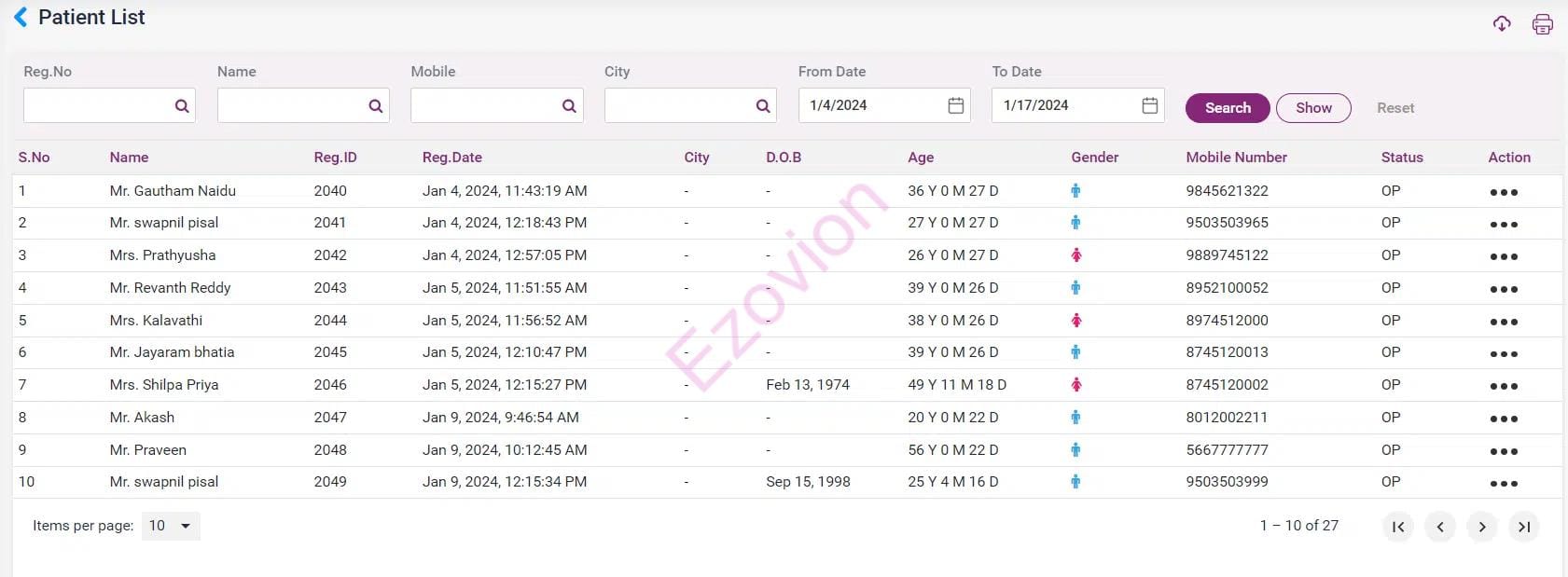Image resolution: width=1568 pixels, height=577 pixels.
Task: Click the search icon in Reg.No field
Action: (x=182, y=106)
